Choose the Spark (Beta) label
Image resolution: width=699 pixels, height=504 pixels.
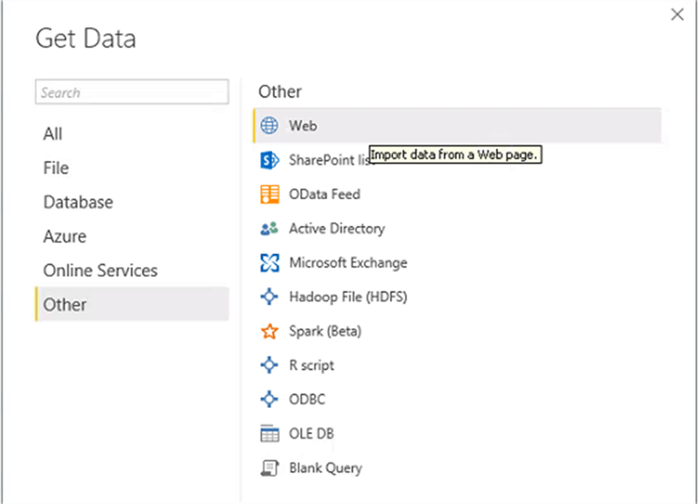click(325, 331)
